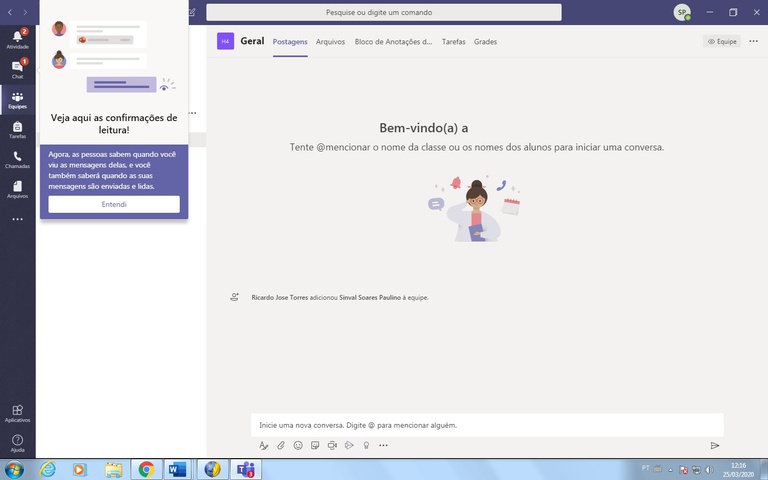Image resolution: width=768 pixels, height=480 pixels.
Task: Expand text formatting options in compose box
Action: [264, 445]
